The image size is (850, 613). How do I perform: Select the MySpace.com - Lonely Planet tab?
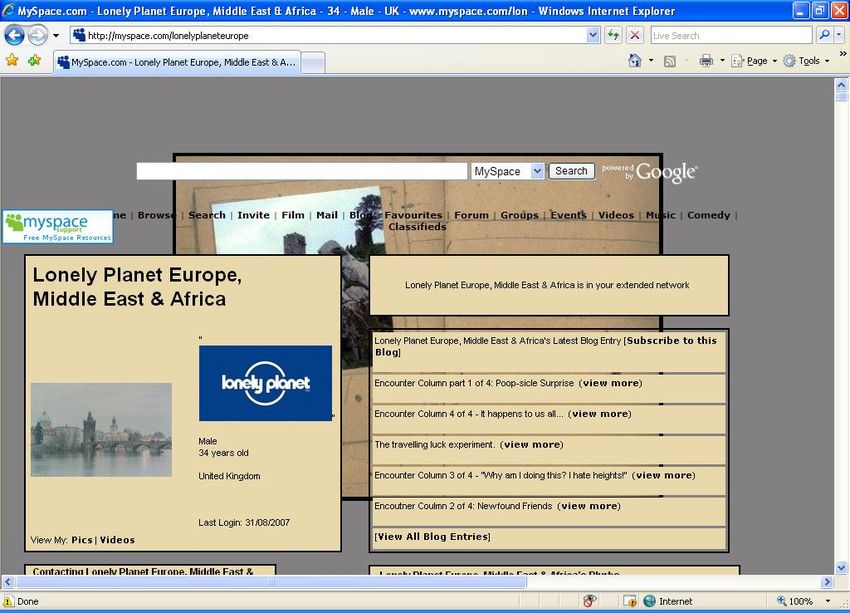(x=177, y=62)
